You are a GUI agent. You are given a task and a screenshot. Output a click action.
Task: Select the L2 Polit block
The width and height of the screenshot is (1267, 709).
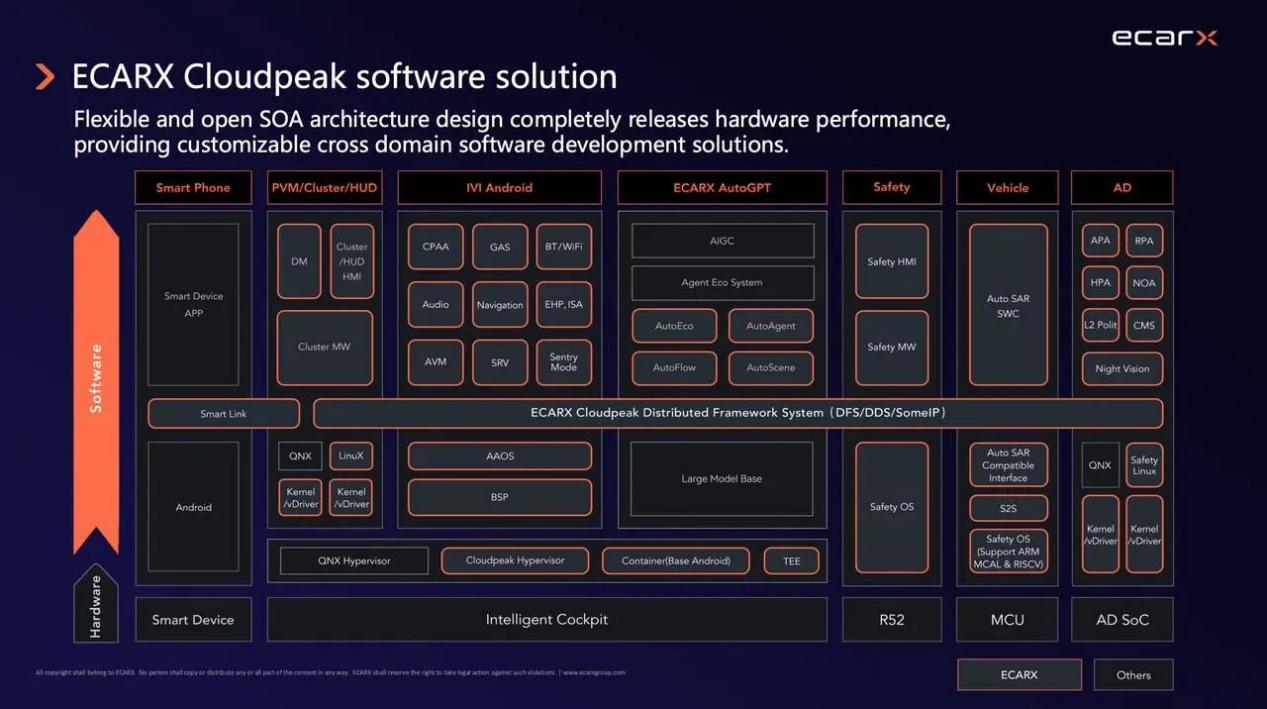coord(1100,326)
